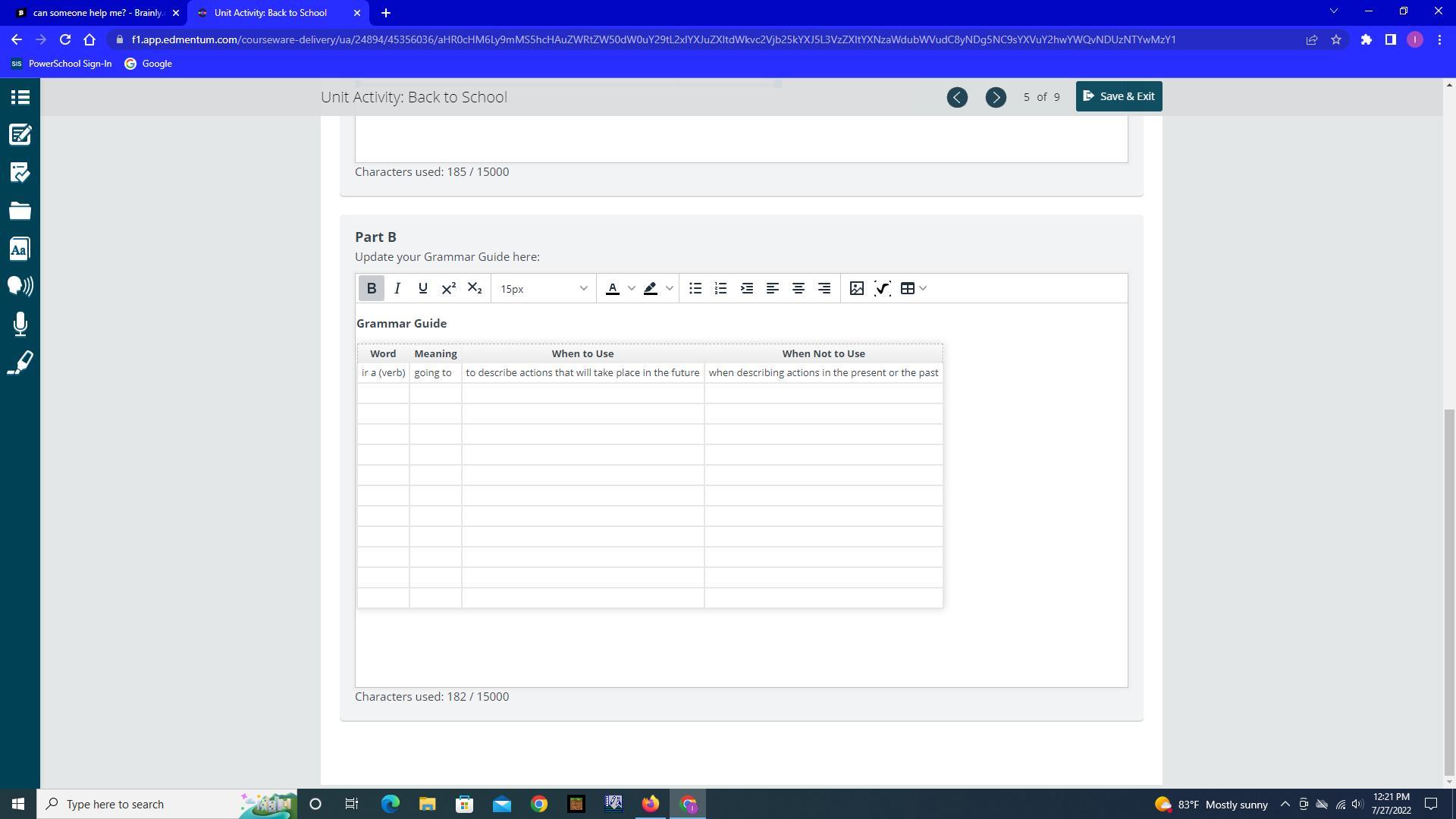Toggle bold formatting in the editor
This screenshot has height=819, width=1456.
click(x=372, y=288)
